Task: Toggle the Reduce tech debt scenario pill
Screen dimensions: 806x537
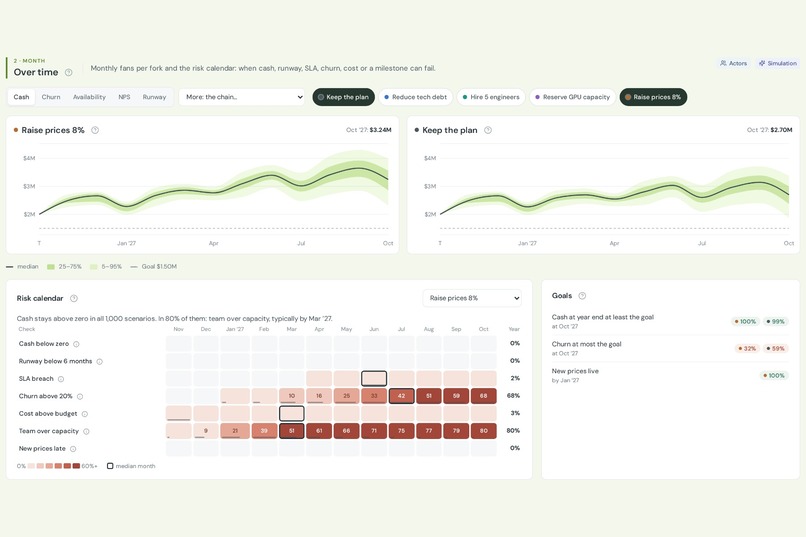Action: 415,97
